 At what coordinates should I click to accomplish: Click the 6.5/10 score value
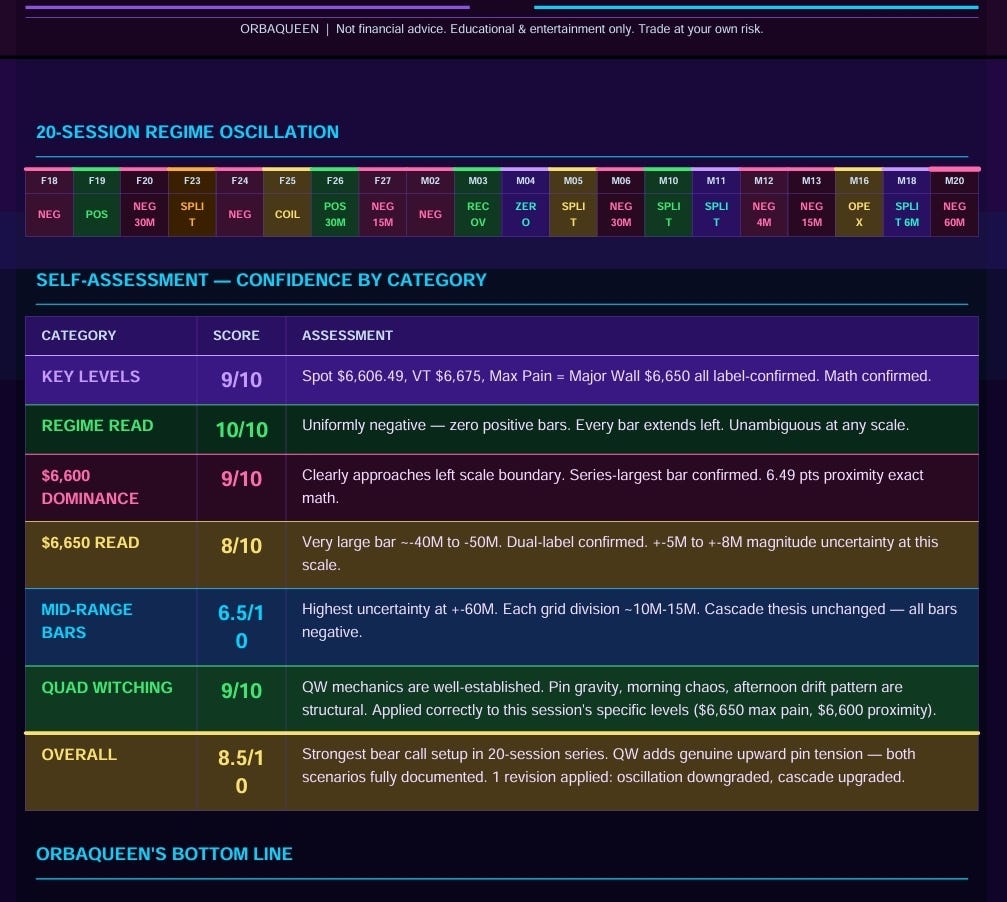[x=241, y=627]
